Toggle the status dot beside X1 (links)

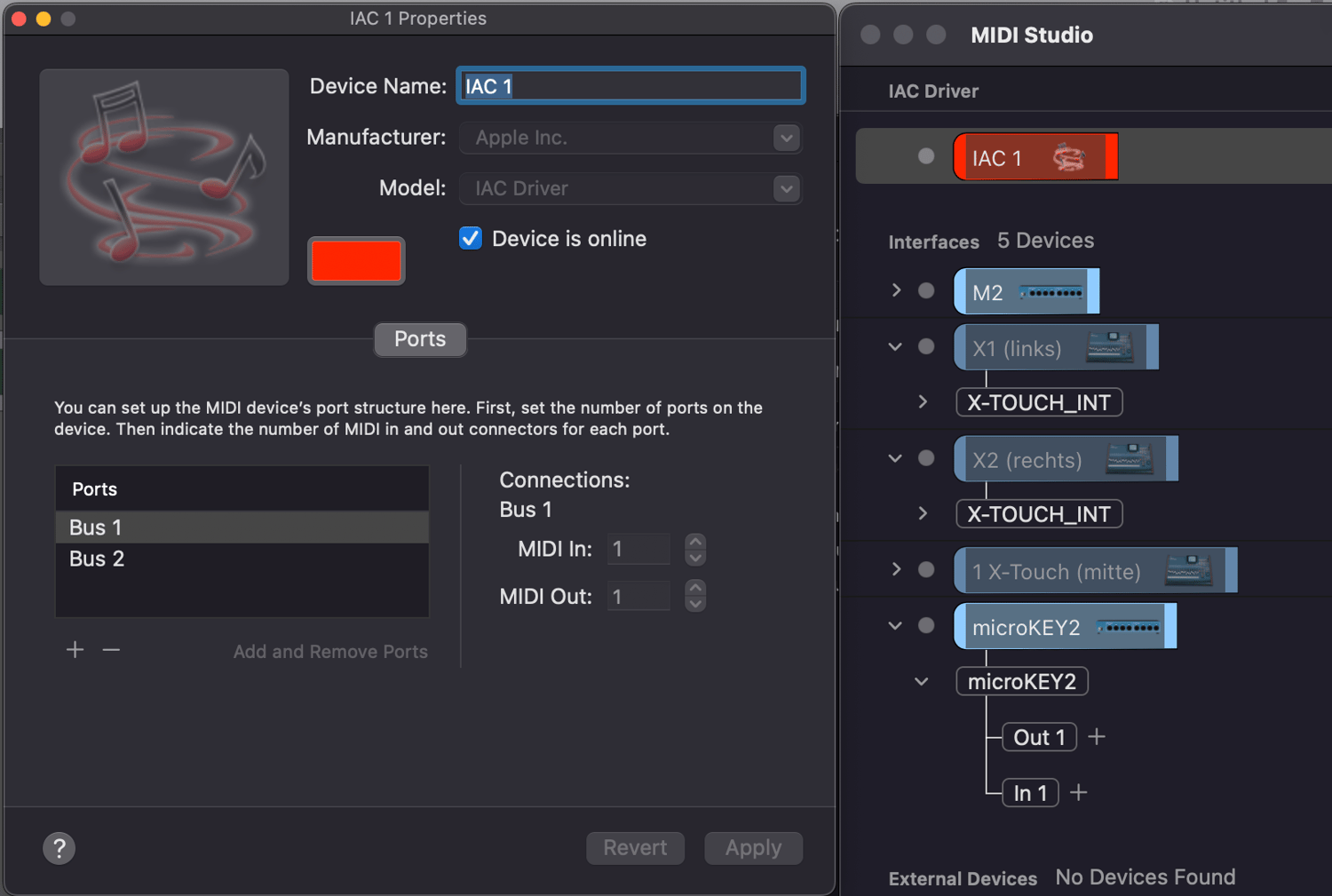[x=926, y=346]
